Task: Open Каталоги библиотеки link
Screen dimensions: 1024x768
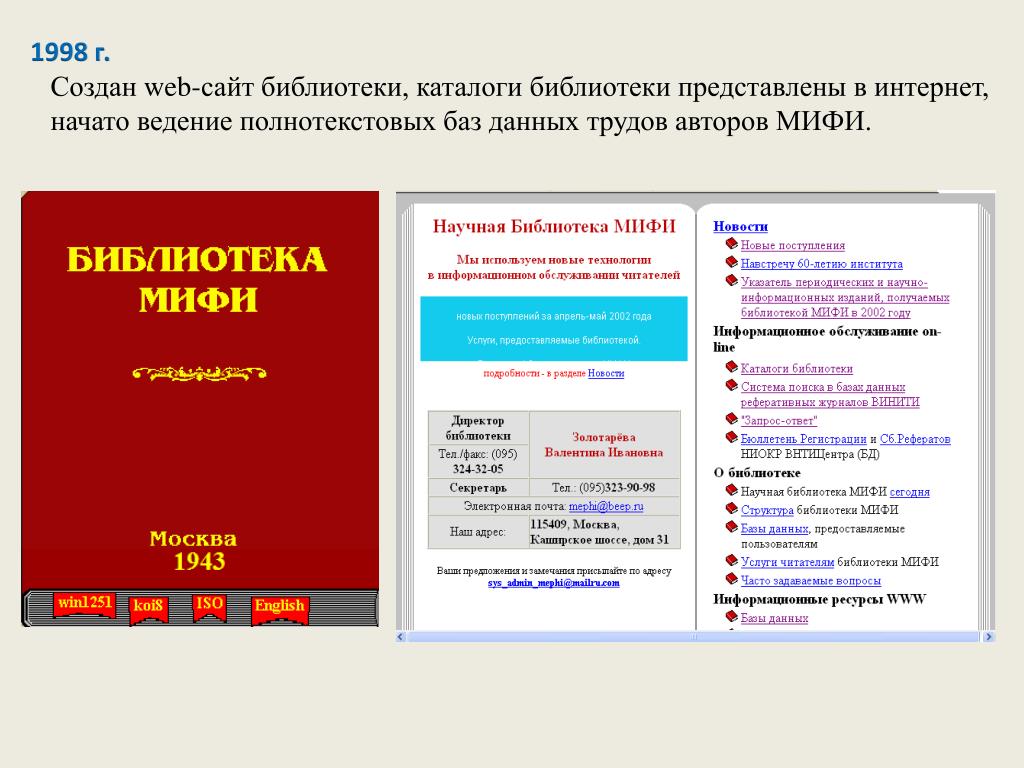Action: click(796, 368)
